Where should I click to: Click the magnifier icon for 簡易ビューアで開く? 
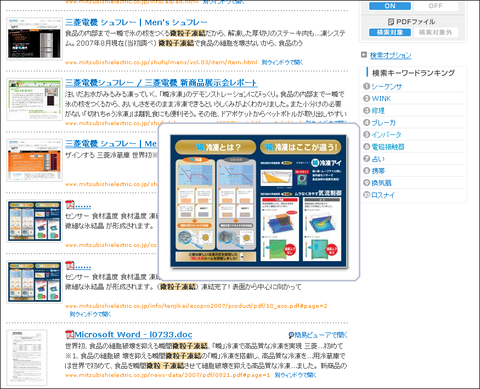pos(291,335)
